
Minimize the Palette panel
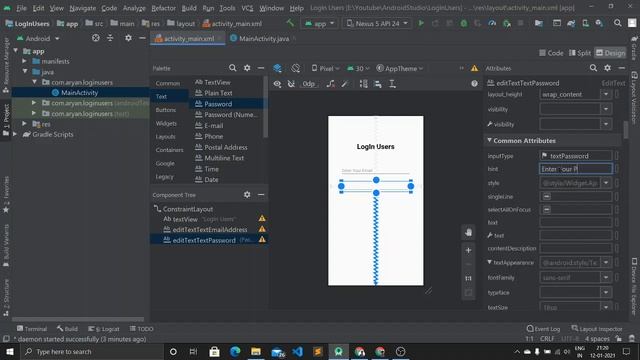[x=261, y=68]
